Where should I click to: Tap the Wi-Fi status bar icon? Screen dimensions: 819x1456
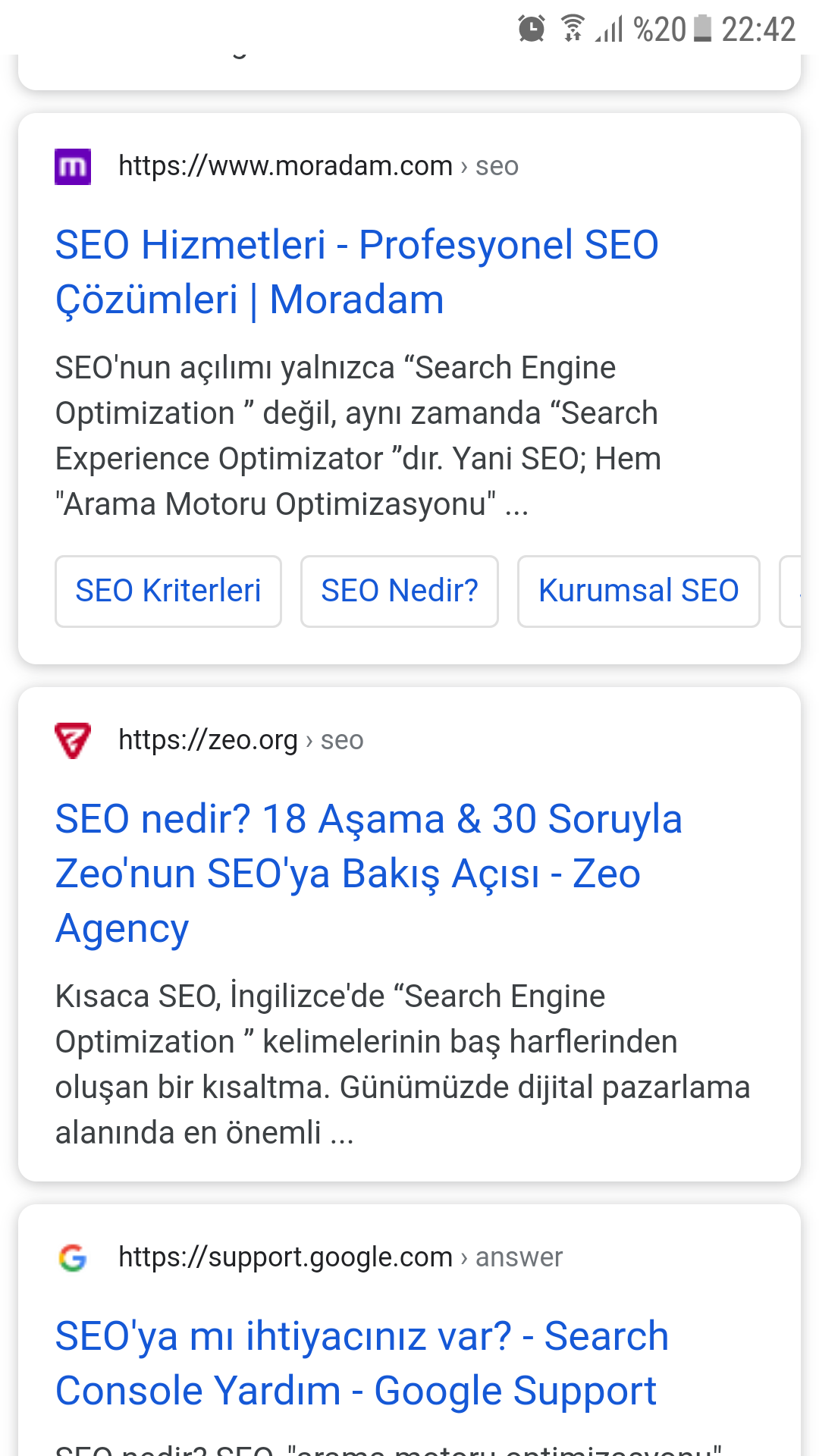point(573,29)
